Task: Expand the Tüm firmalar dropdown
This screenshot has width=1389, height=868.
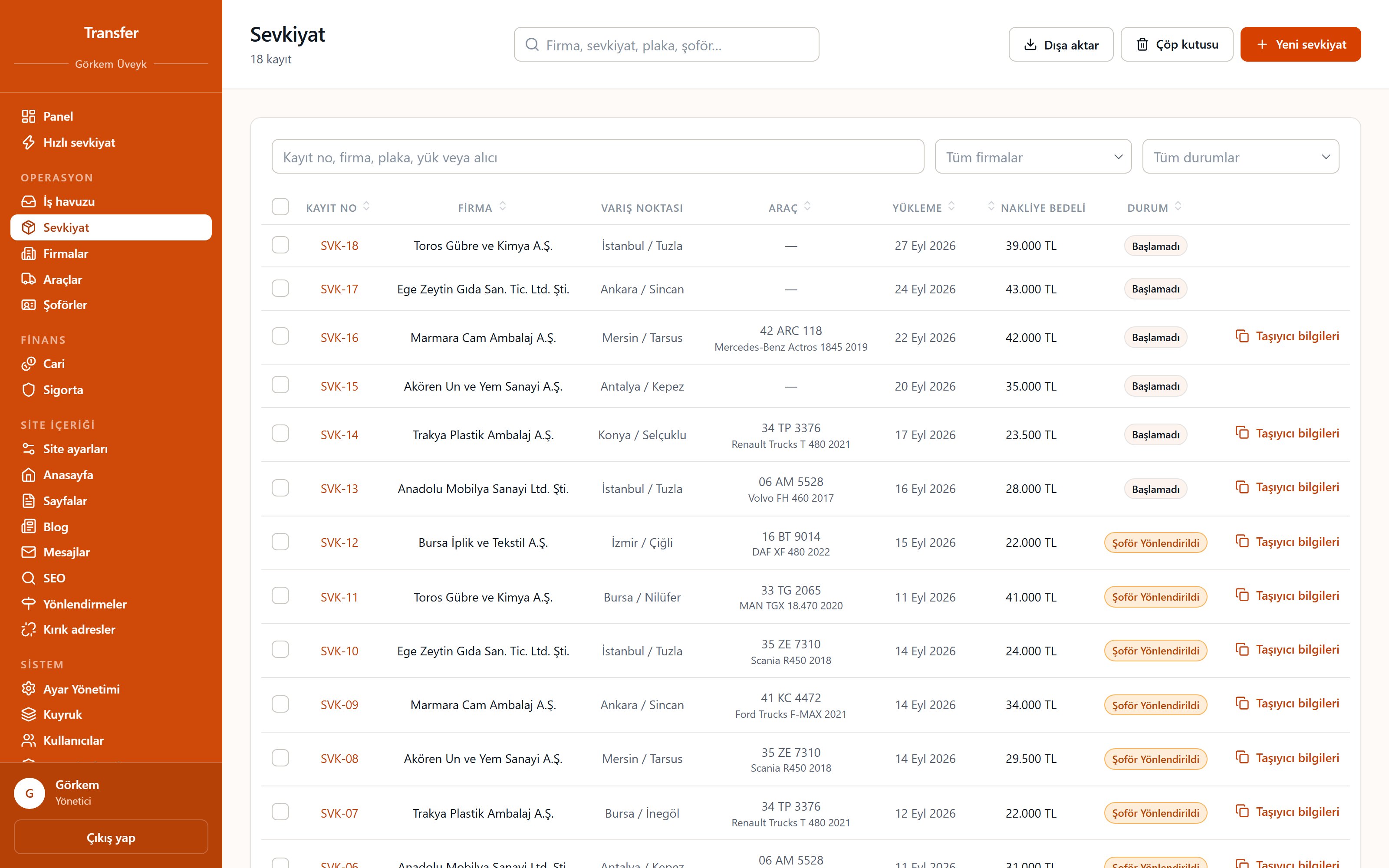Action: coord(1033,157)
